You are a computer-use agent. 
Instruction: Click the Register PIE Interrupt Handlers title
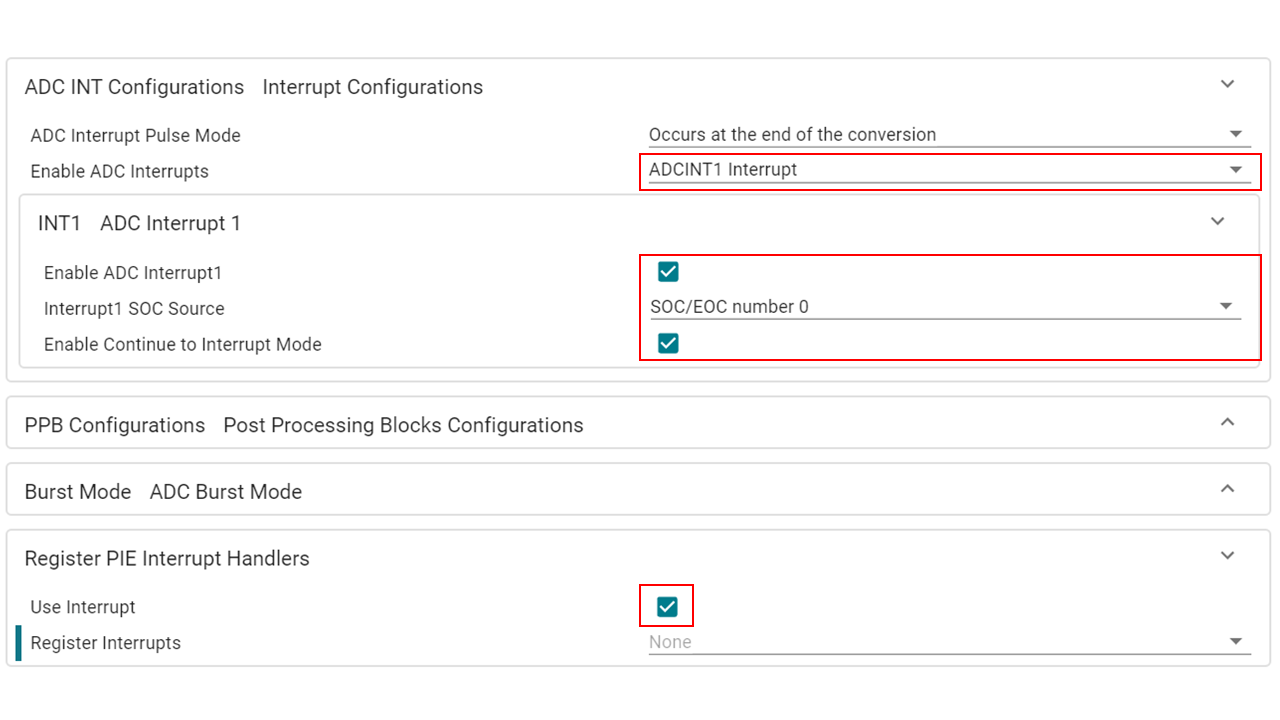click(x=167, y=558)
